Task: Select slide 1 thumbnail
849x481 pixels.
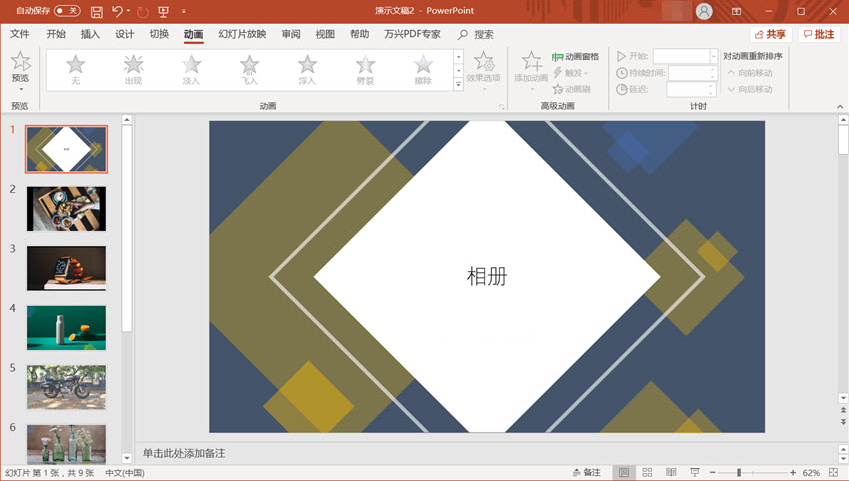Action: pos(67,149)
